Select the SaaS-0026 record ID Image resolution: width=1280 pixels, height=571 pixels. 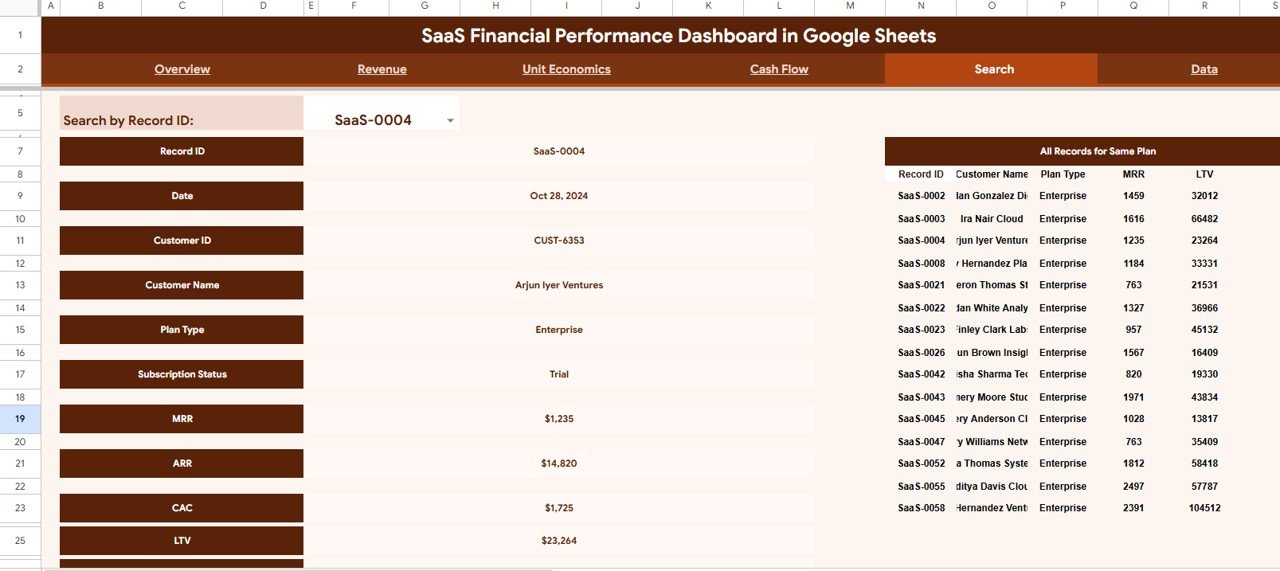click(921, 353)
